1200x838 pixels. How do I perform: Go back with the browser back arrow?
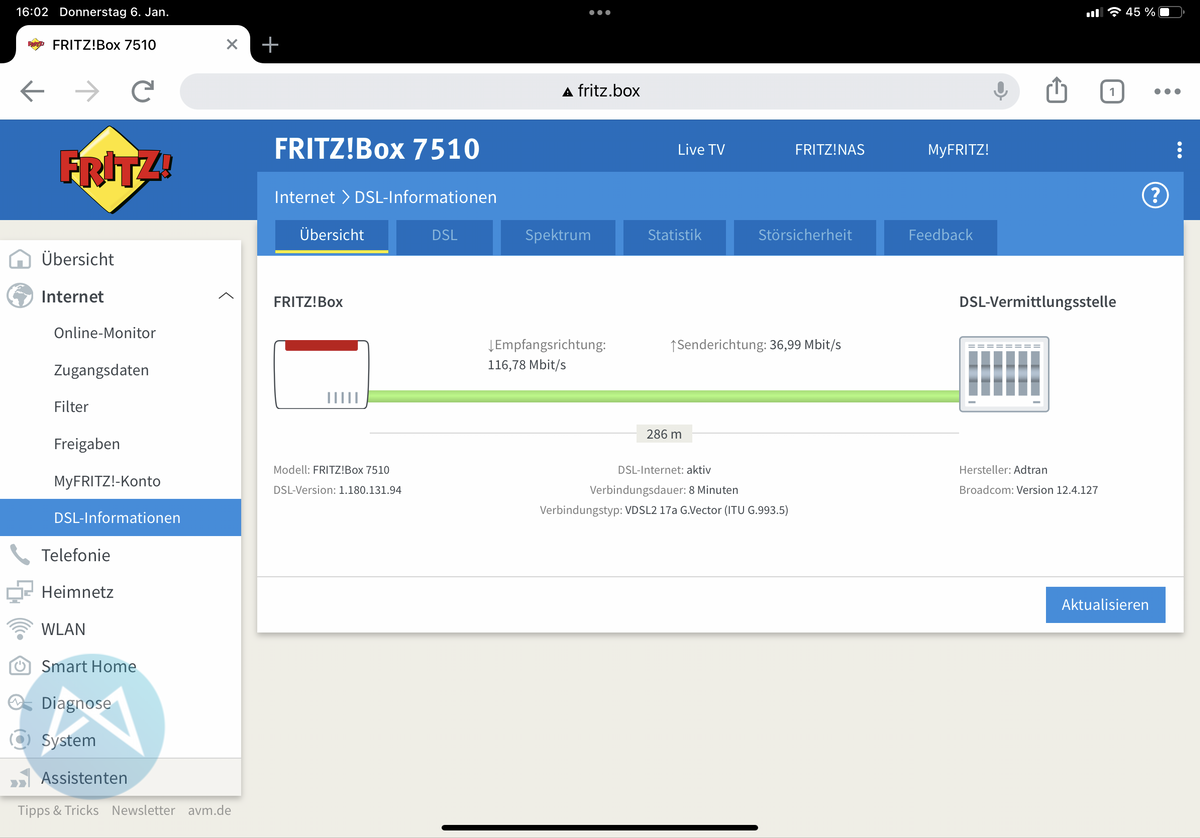(x=33, y=91)
